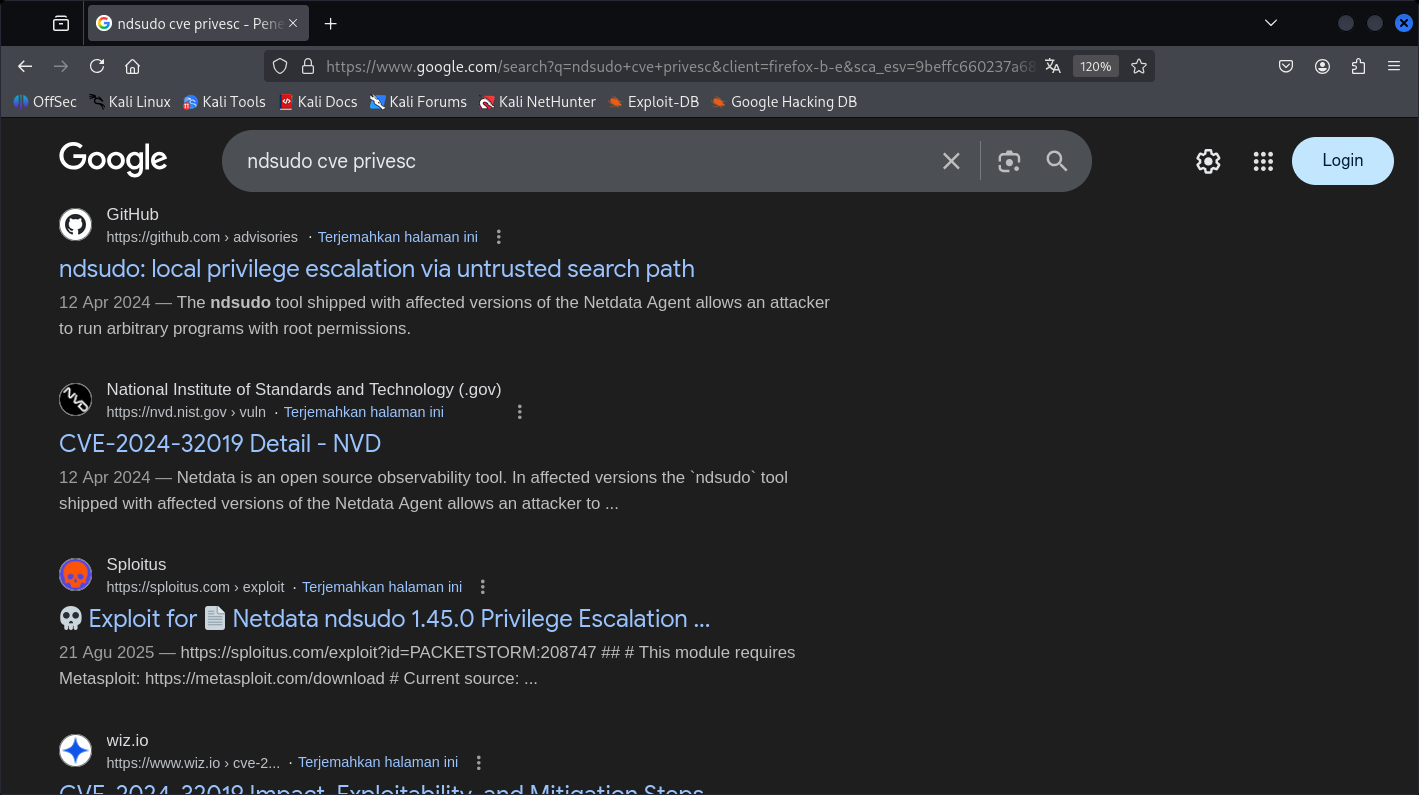
Task: Clear the search query with the X icon
Action: 951,161
